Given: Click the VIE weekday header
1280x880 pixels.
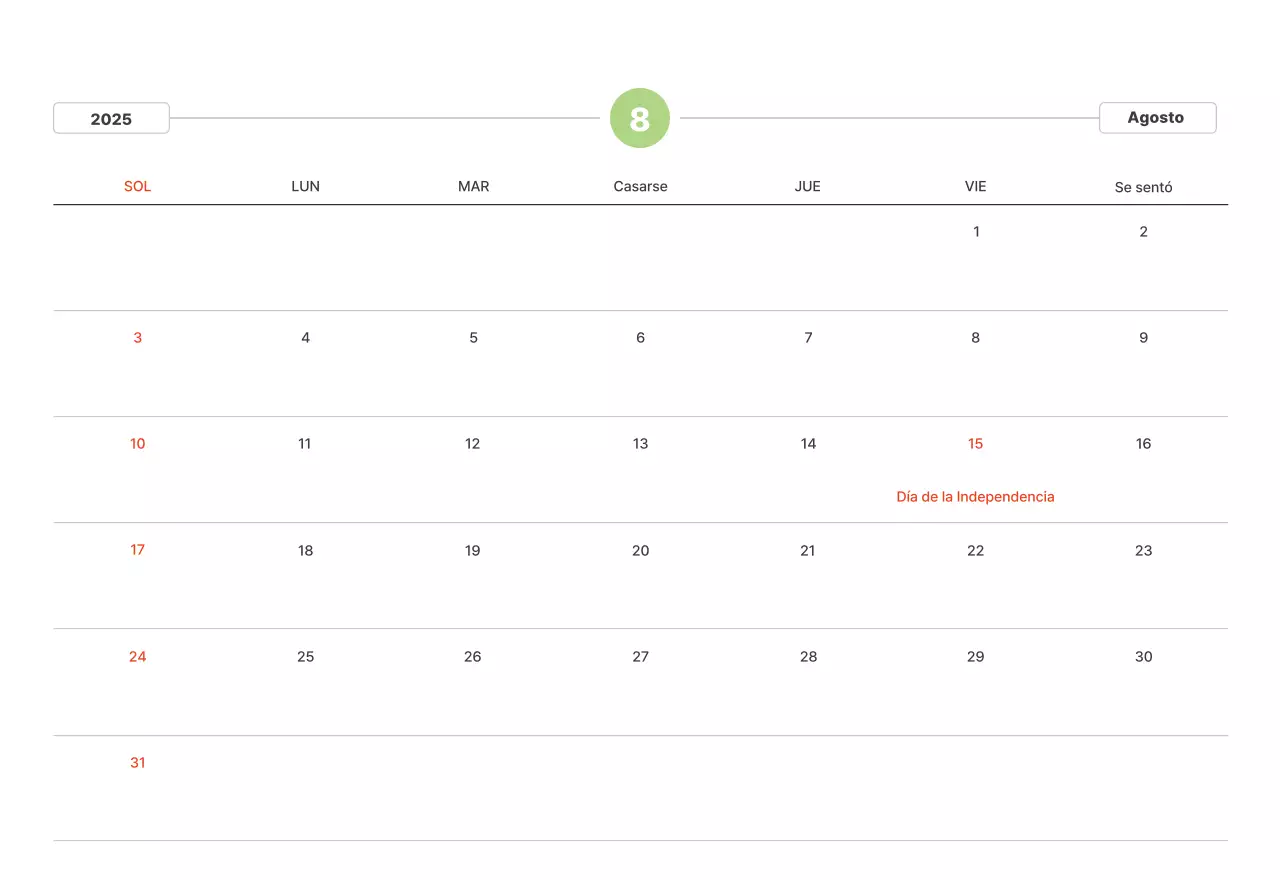Looking at the screenshot, I should coord(976,186).
